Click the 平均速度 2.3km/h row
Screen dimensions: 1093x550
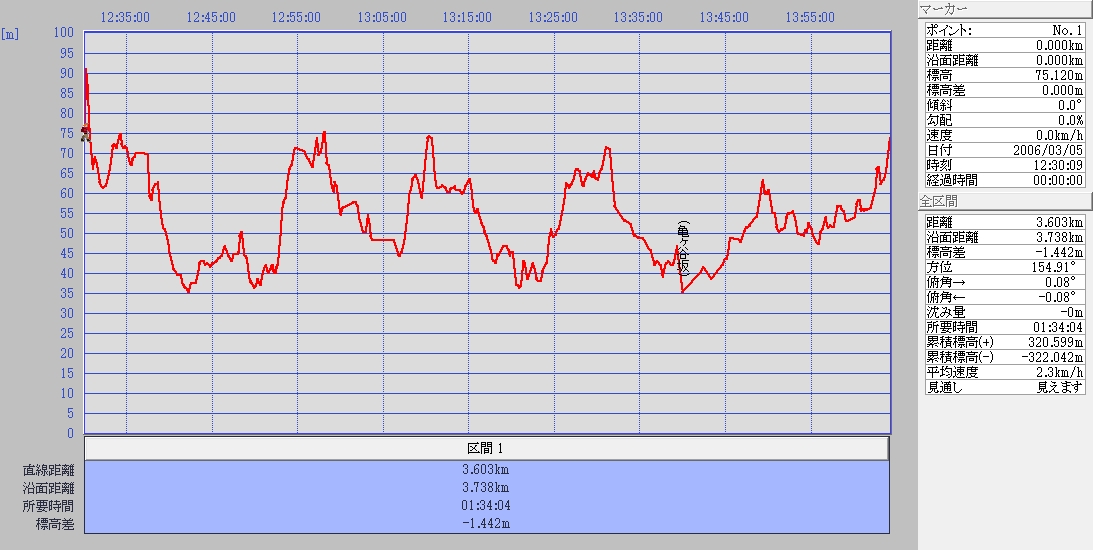(x=1003, y=372)
